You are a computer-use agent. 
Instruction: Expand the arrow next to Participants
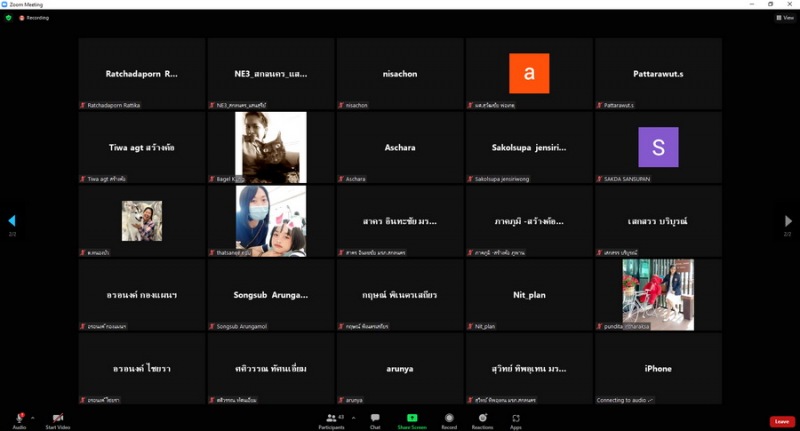point(352,417)
